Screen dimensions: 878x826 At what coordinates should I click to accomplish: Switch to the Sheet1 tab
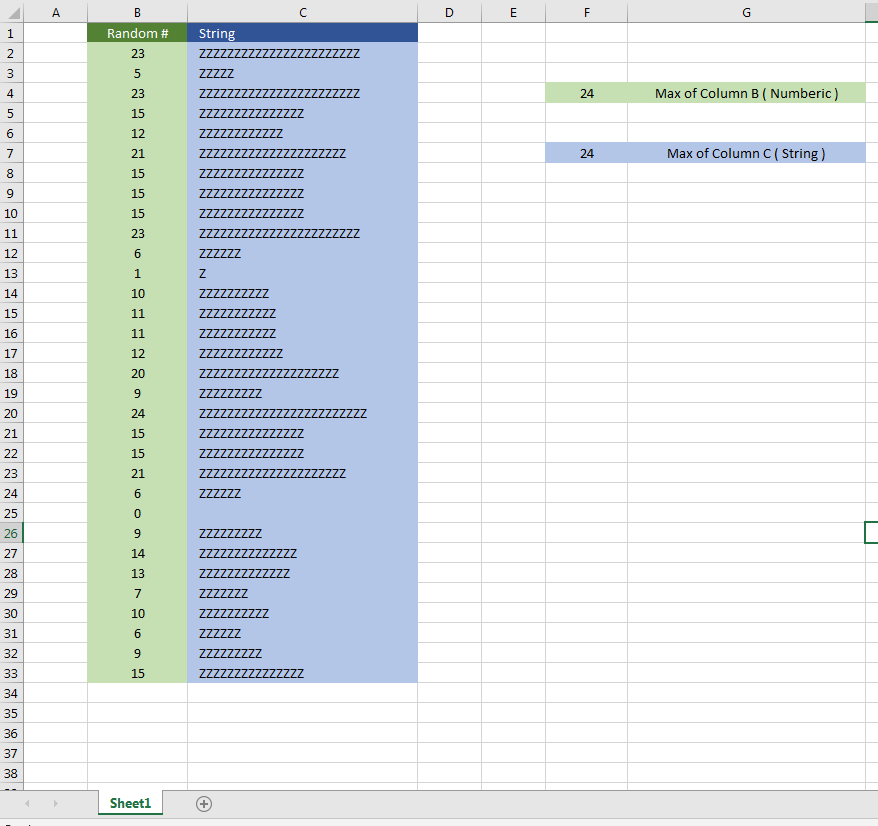pos(129,803)
